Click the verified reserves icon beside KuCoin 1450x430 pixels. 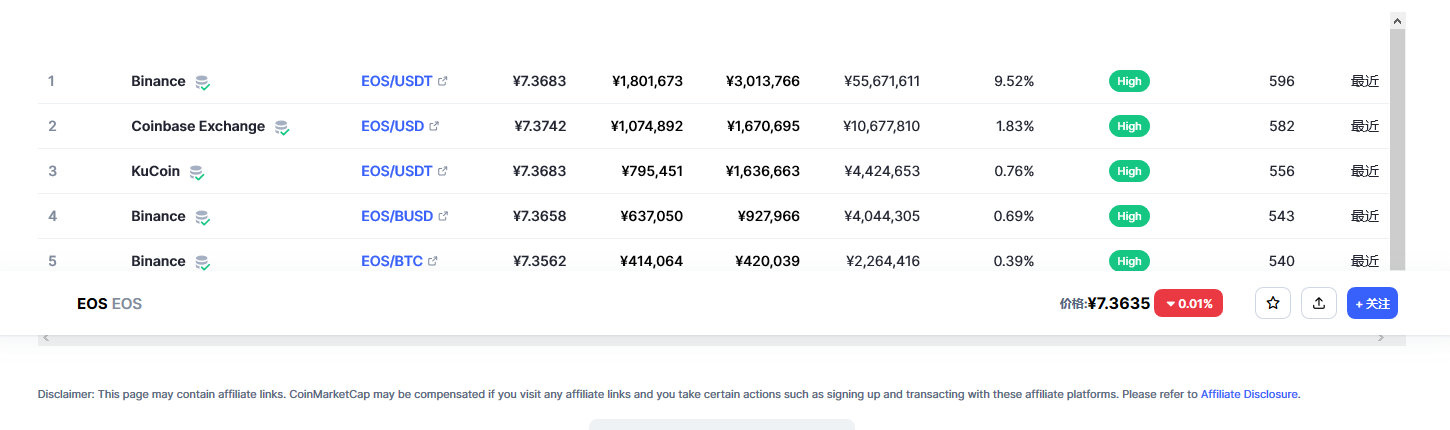click(197, 172)
